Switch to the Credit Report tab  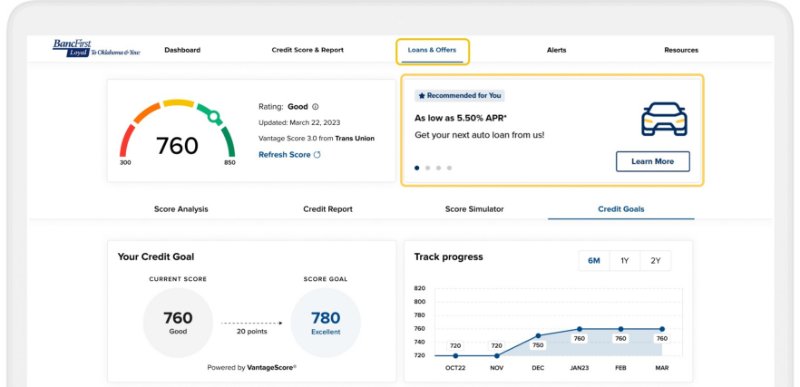(x=328, y=209)
